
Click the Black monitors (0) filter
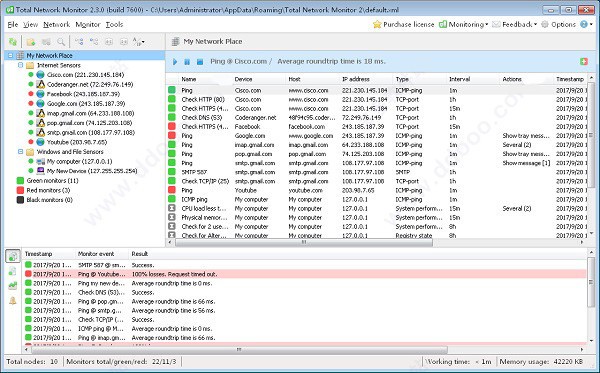(44, 200)
